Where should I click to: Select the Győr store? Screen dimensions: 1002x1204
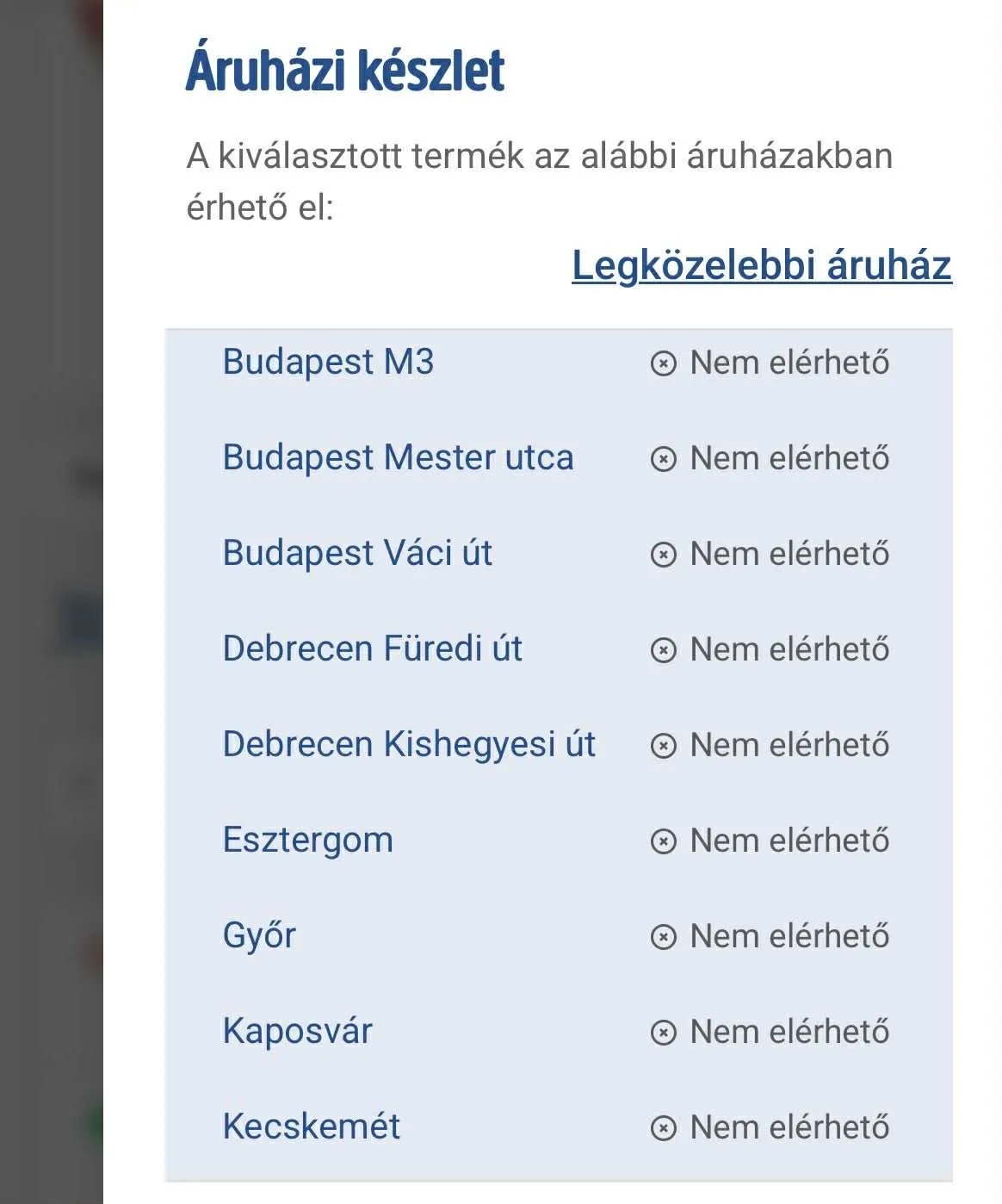coord(259,936)
